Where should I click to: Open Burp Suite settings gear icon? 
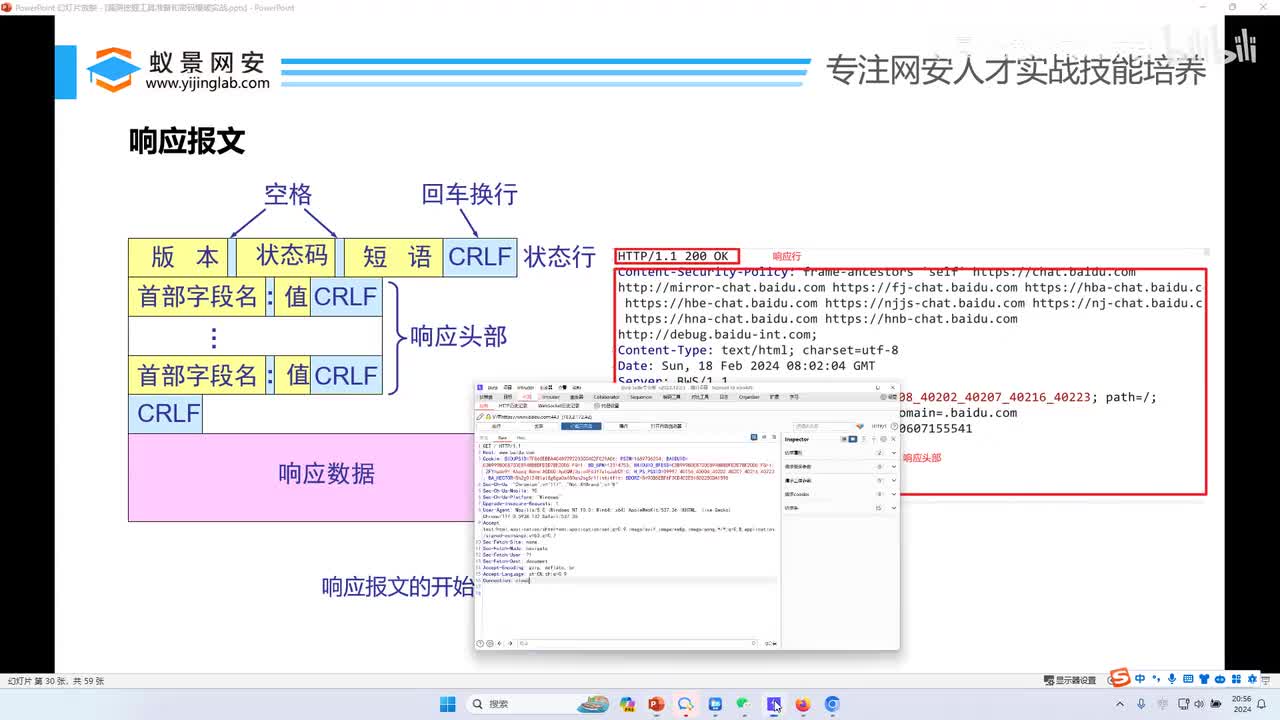pyautogui.click(x=884, y=397)
